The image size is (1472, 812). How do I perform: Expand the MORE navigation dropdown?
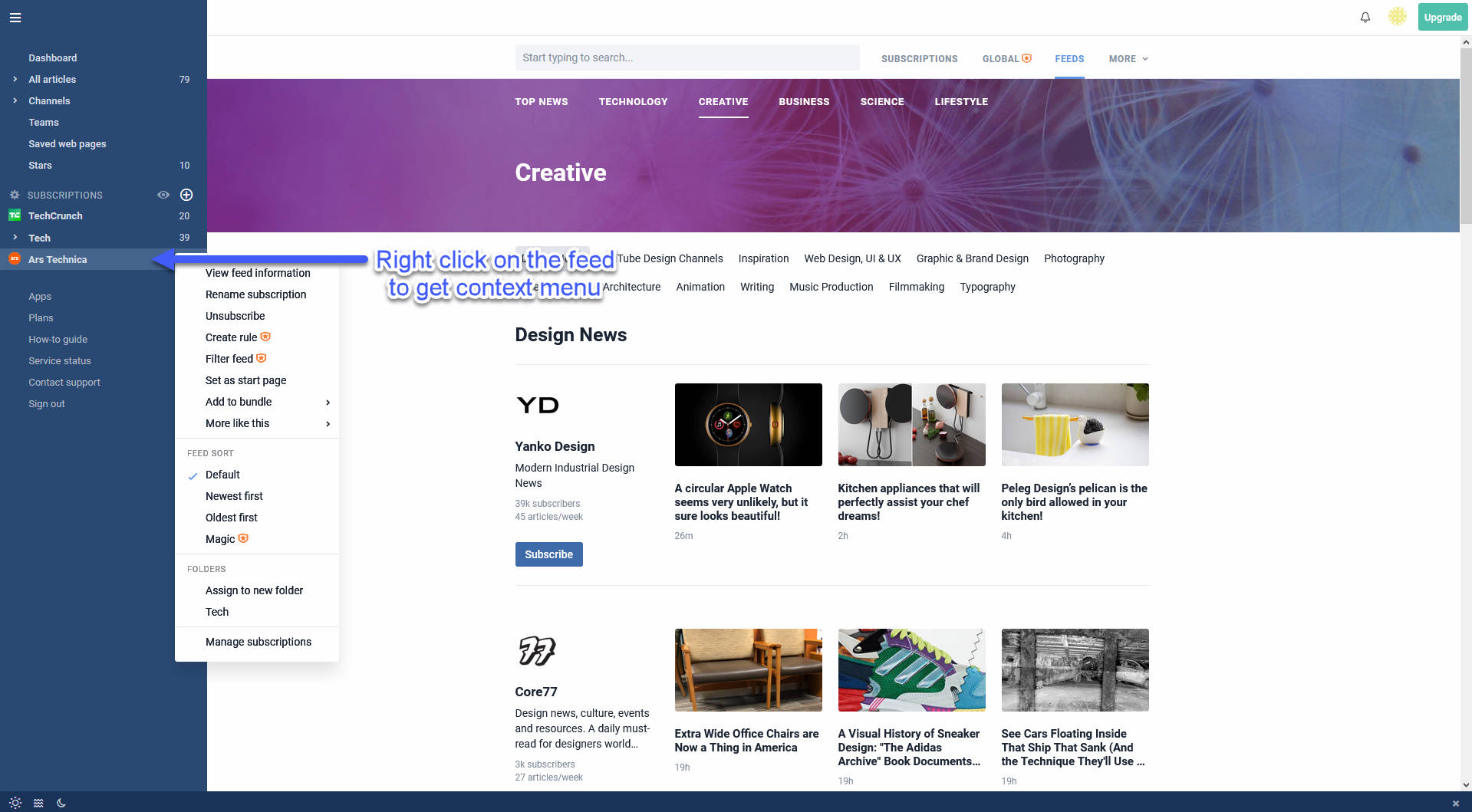[1127, 58]
